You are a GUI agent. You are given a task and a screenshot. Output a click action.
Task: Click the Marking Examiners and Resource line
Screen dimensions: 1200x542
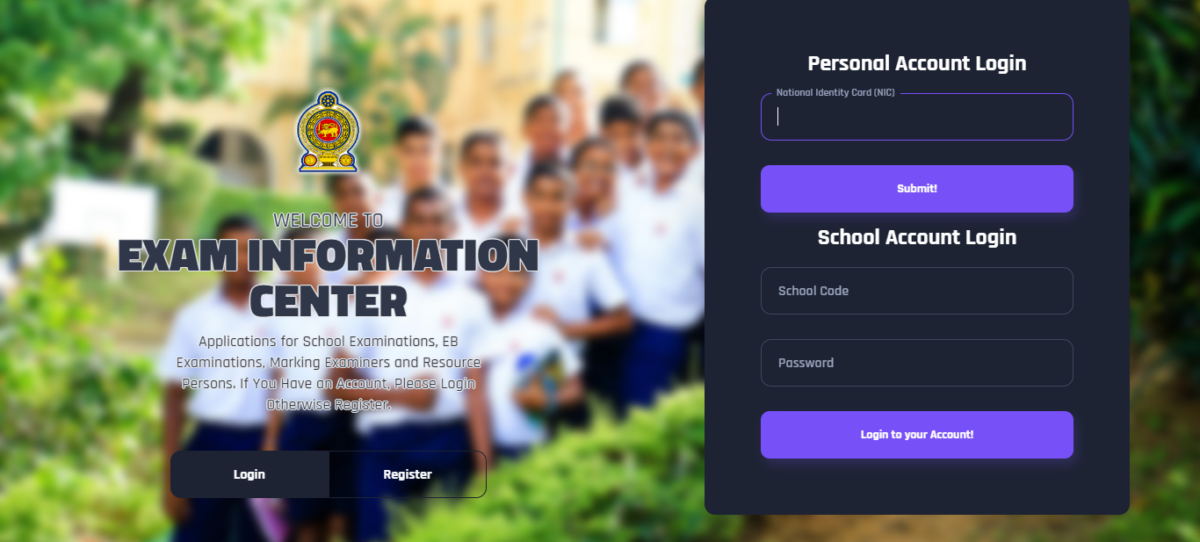coord(328,362)
